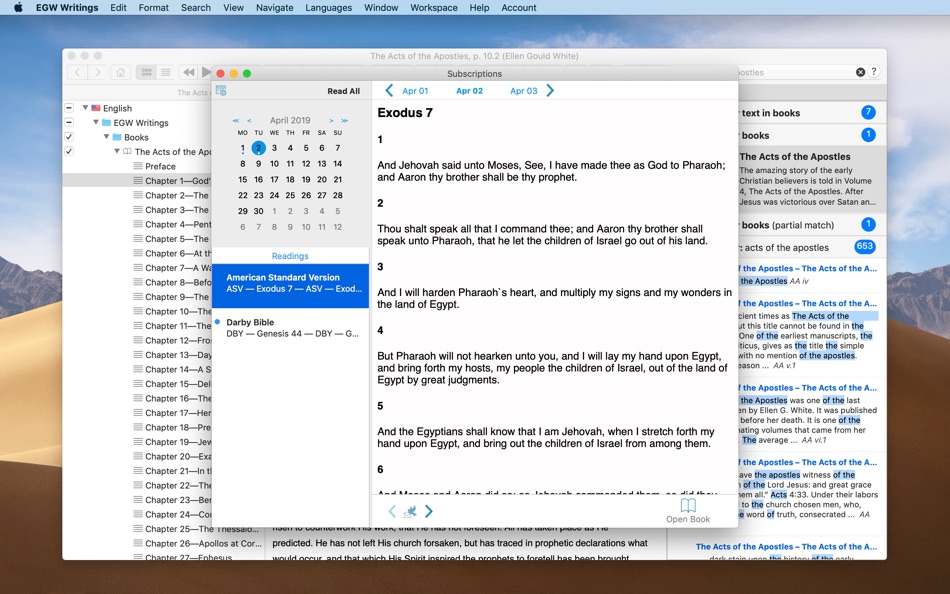Click the rewind button in main toolbar
Image resolution: width=950 pixels, height=594 pixels.
[x=188, y=72]
